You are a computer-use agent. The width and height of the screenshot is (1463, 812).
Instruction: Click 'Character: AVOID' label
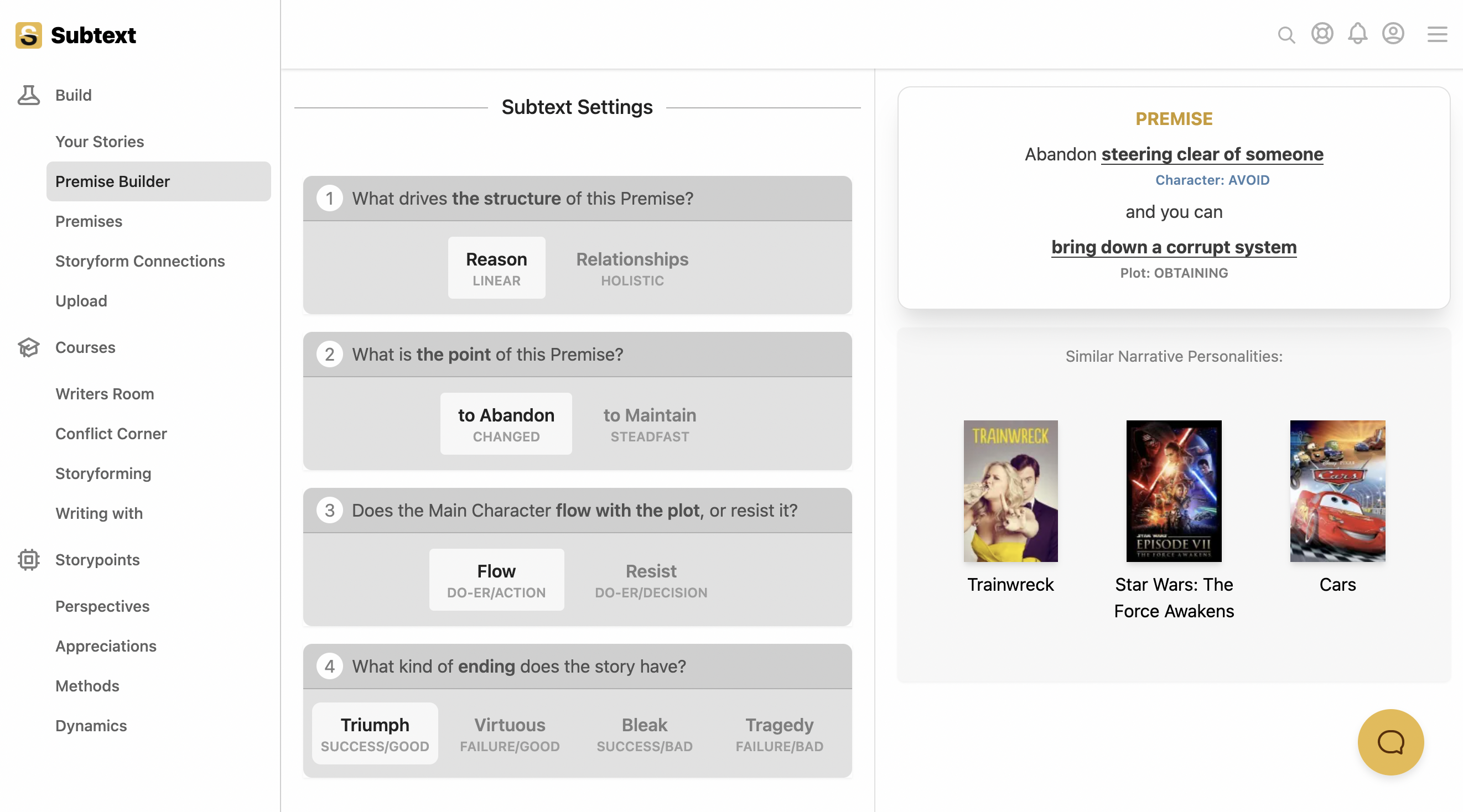pos(1212,180)
